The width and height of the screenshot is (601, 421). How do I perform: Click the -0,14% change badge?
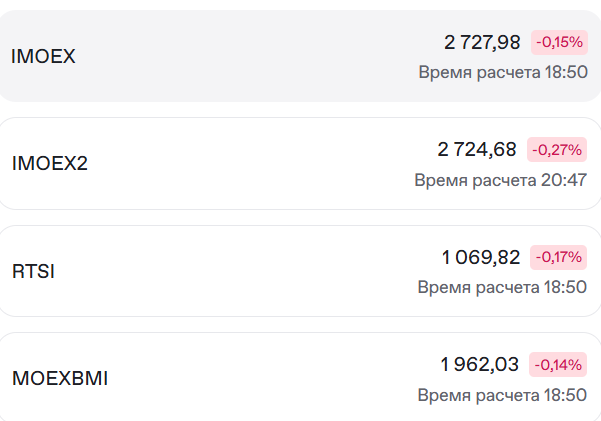coord(558,365)
